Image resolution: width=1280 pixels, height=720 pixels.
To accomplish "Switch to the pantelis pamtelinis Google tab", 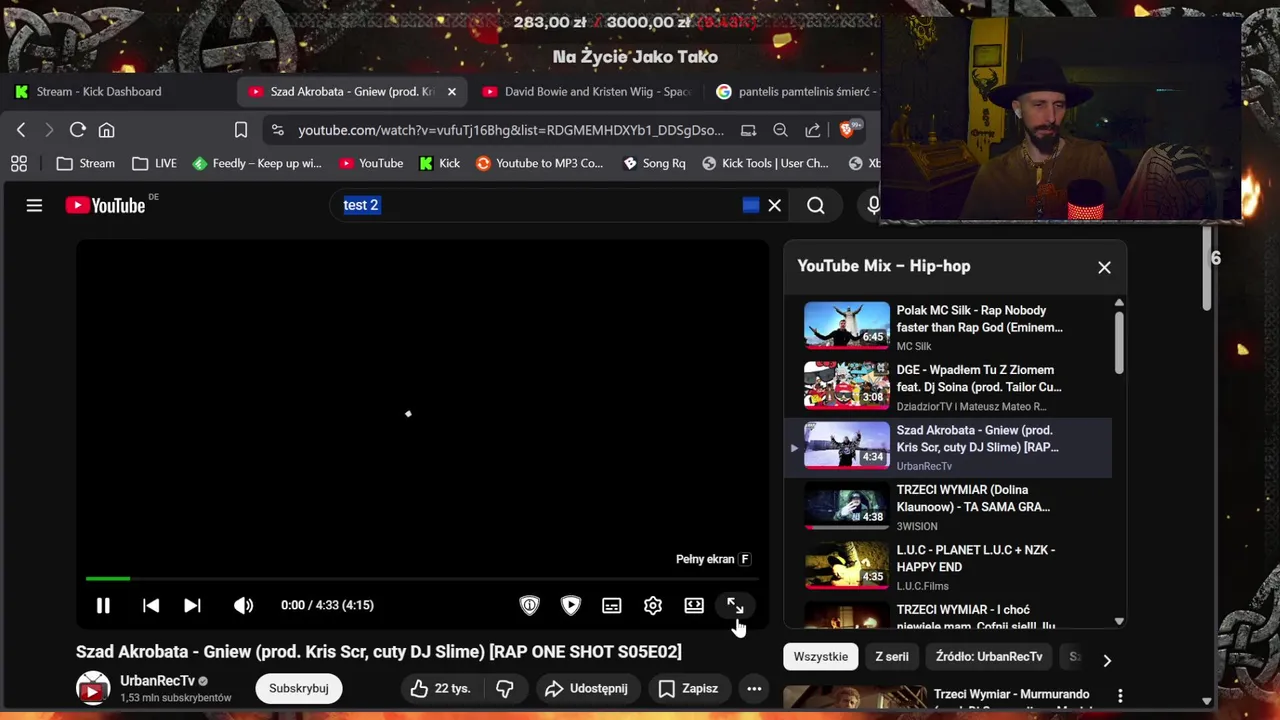I will point(796,92).
